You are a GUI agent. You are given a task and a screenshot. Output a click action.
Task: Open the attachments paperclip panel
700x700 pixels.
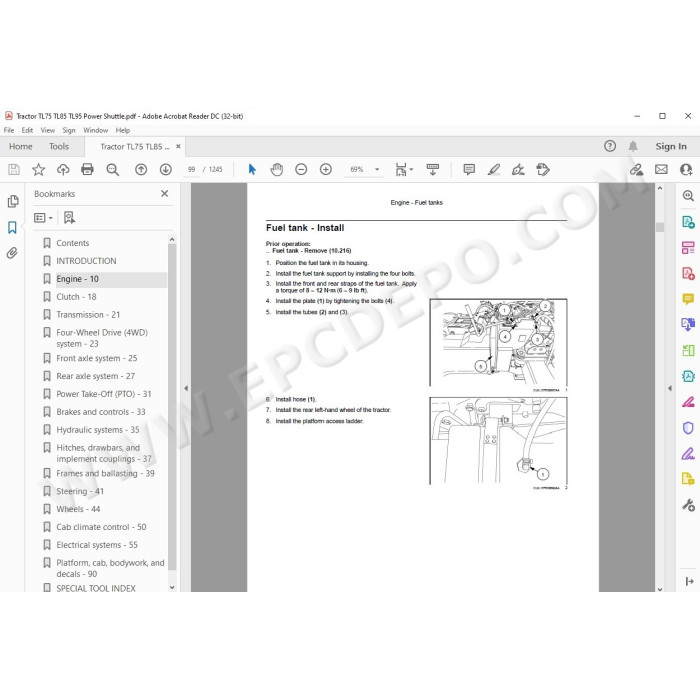(x=12, y=253)
